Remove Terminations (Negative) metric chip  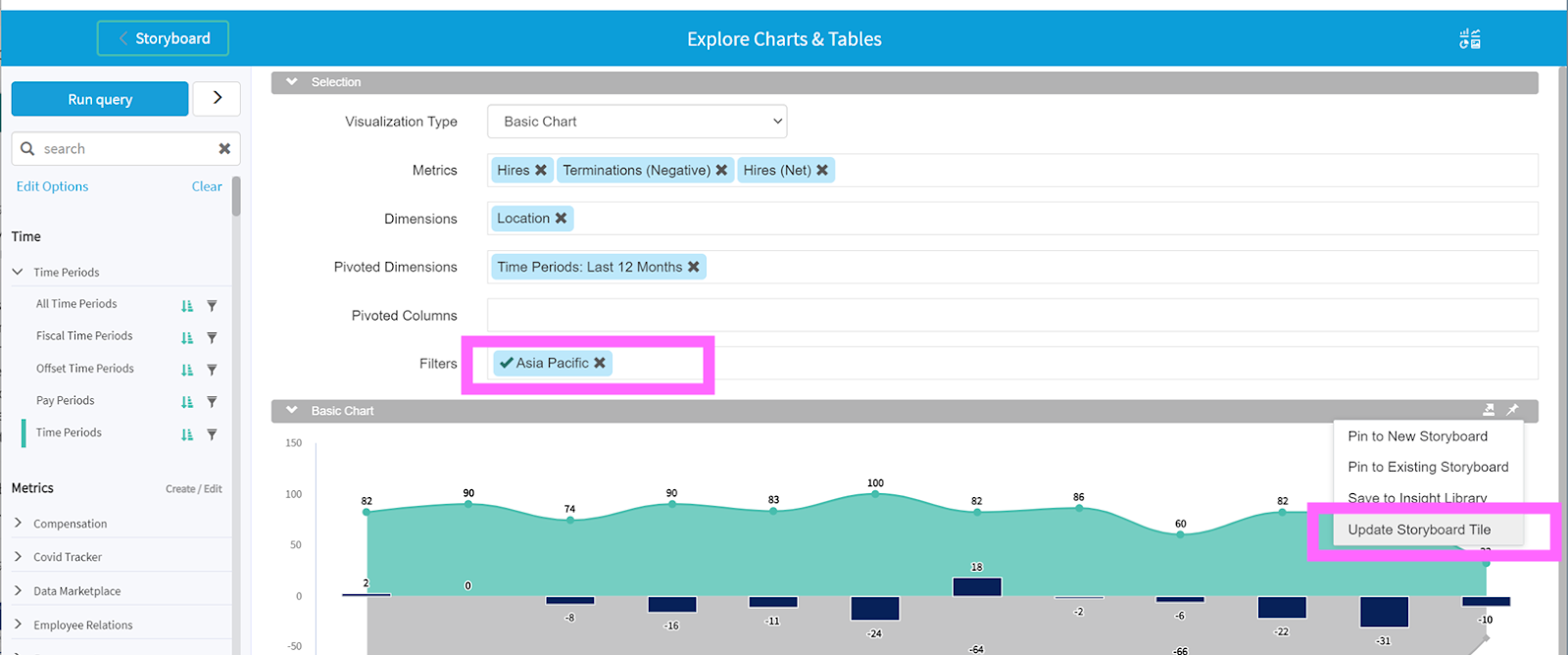tap(721, 171)
